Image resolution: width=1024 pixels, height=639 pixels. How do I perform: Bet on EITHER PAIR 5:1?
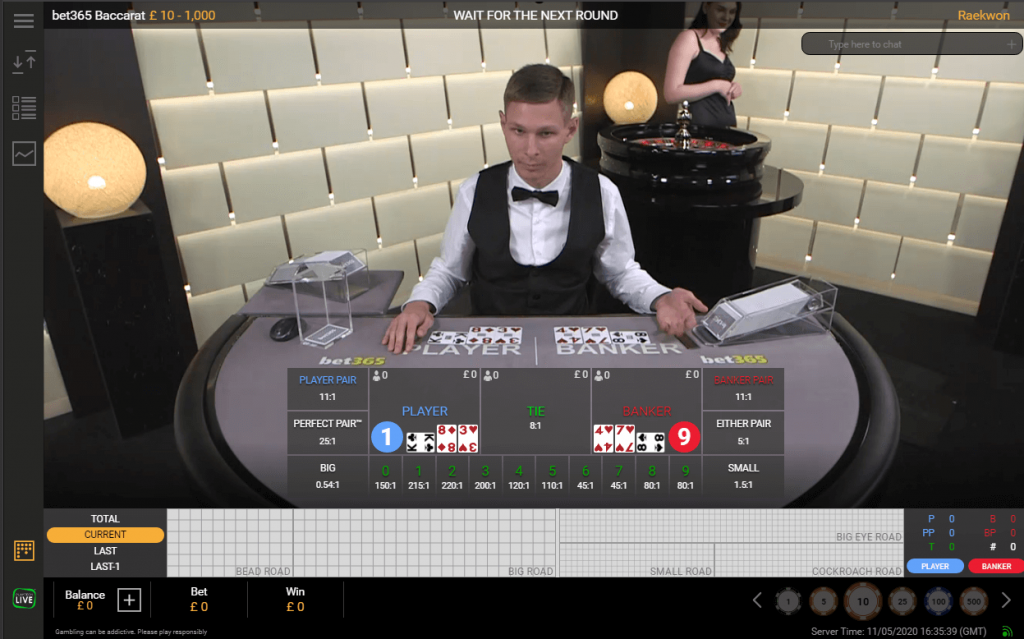(743, 433)
